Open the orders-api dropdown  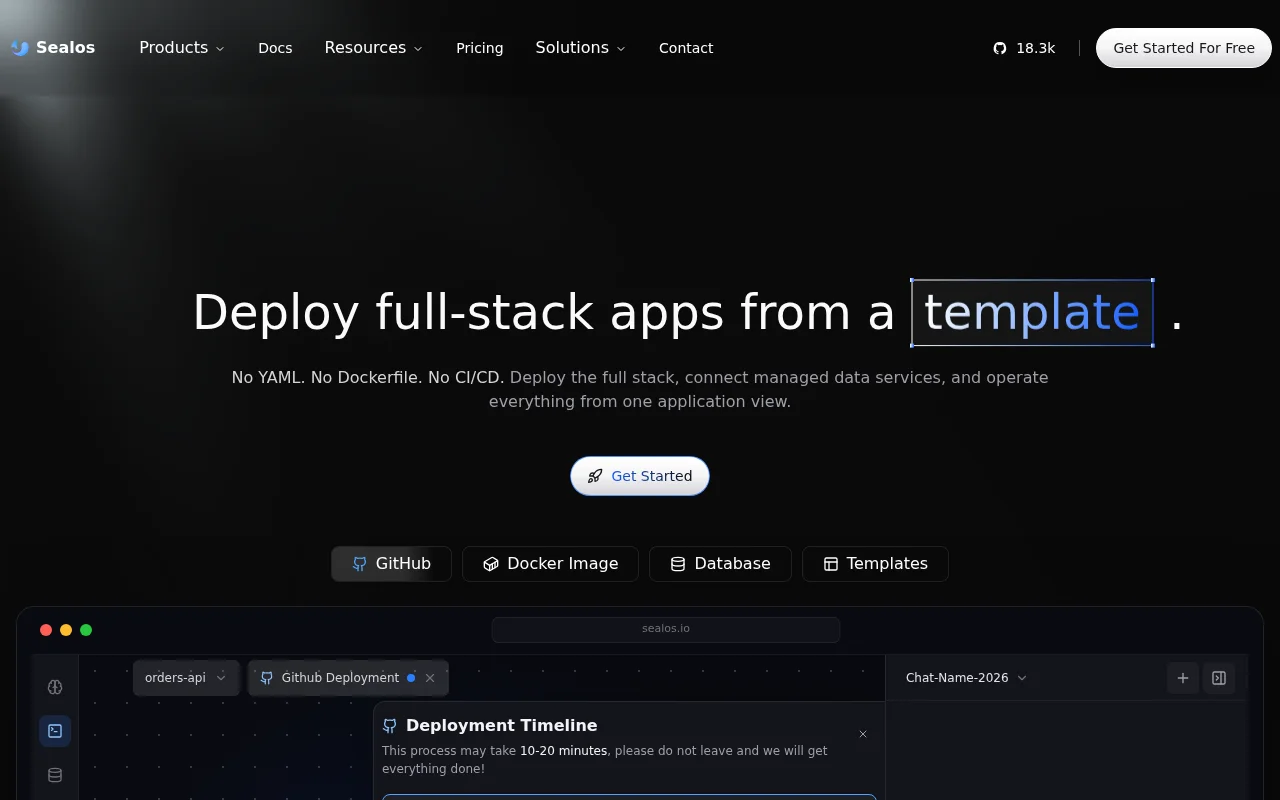[186, 678]
